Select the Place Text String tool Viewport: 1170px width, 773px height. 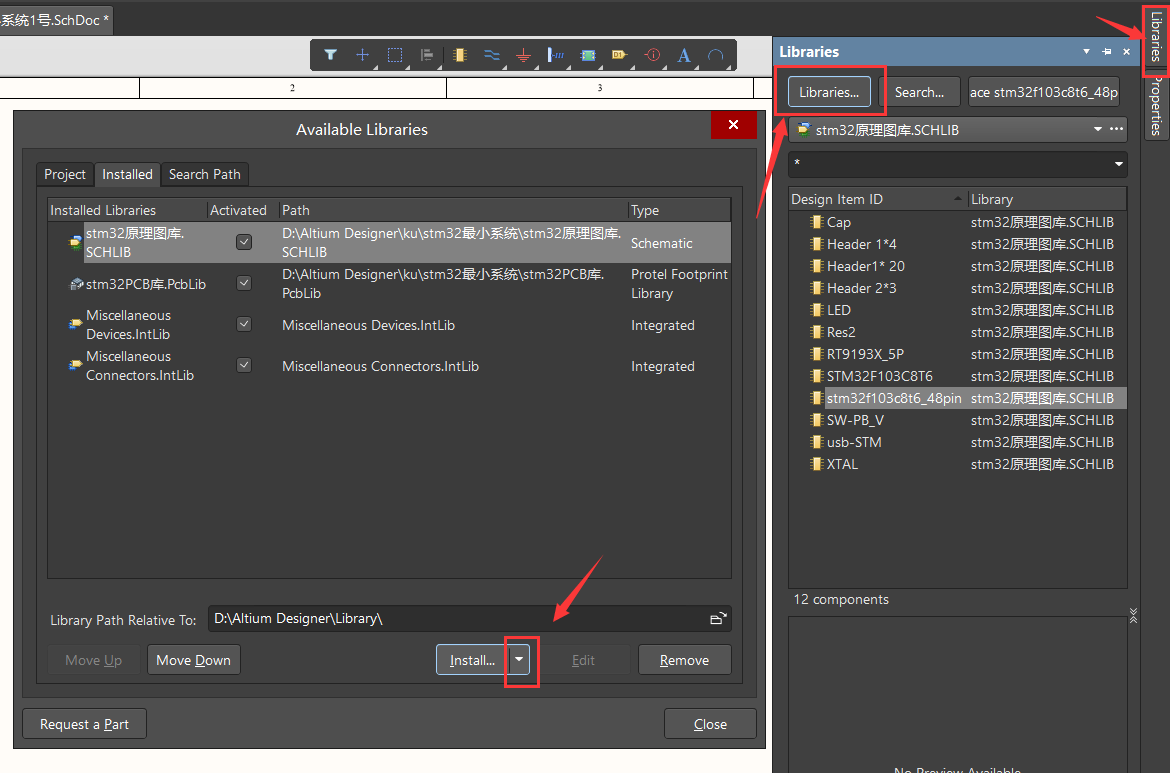[x=683, y=54]
